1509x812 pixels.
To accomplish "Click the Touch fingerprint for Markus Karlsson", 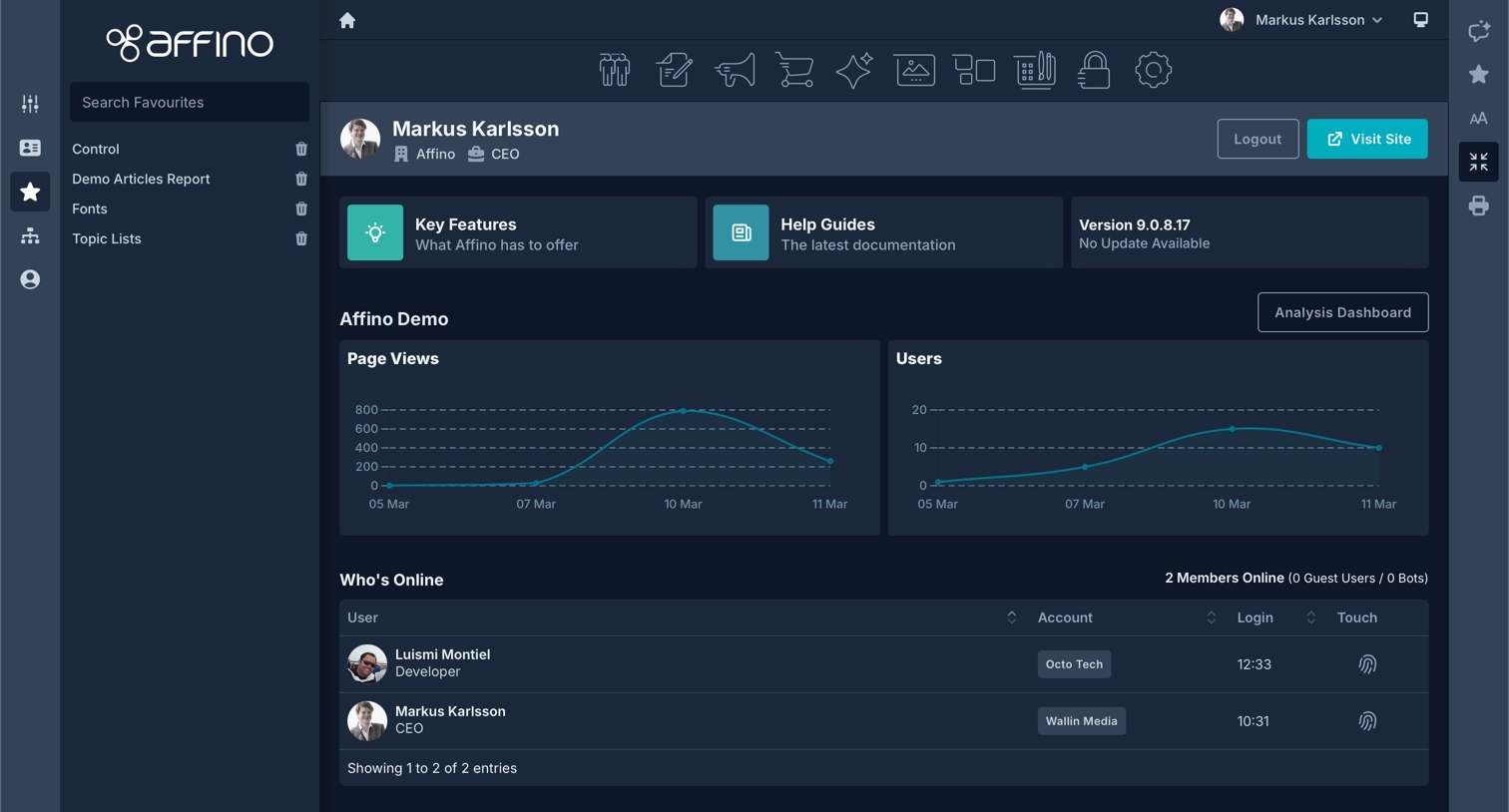I will (x=1367, y=721).
